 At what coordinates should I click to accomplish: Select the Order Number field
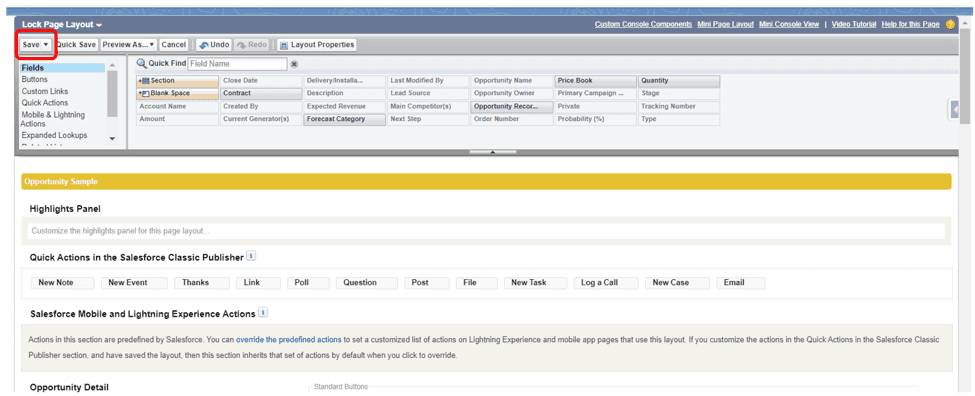click(512, 119)
